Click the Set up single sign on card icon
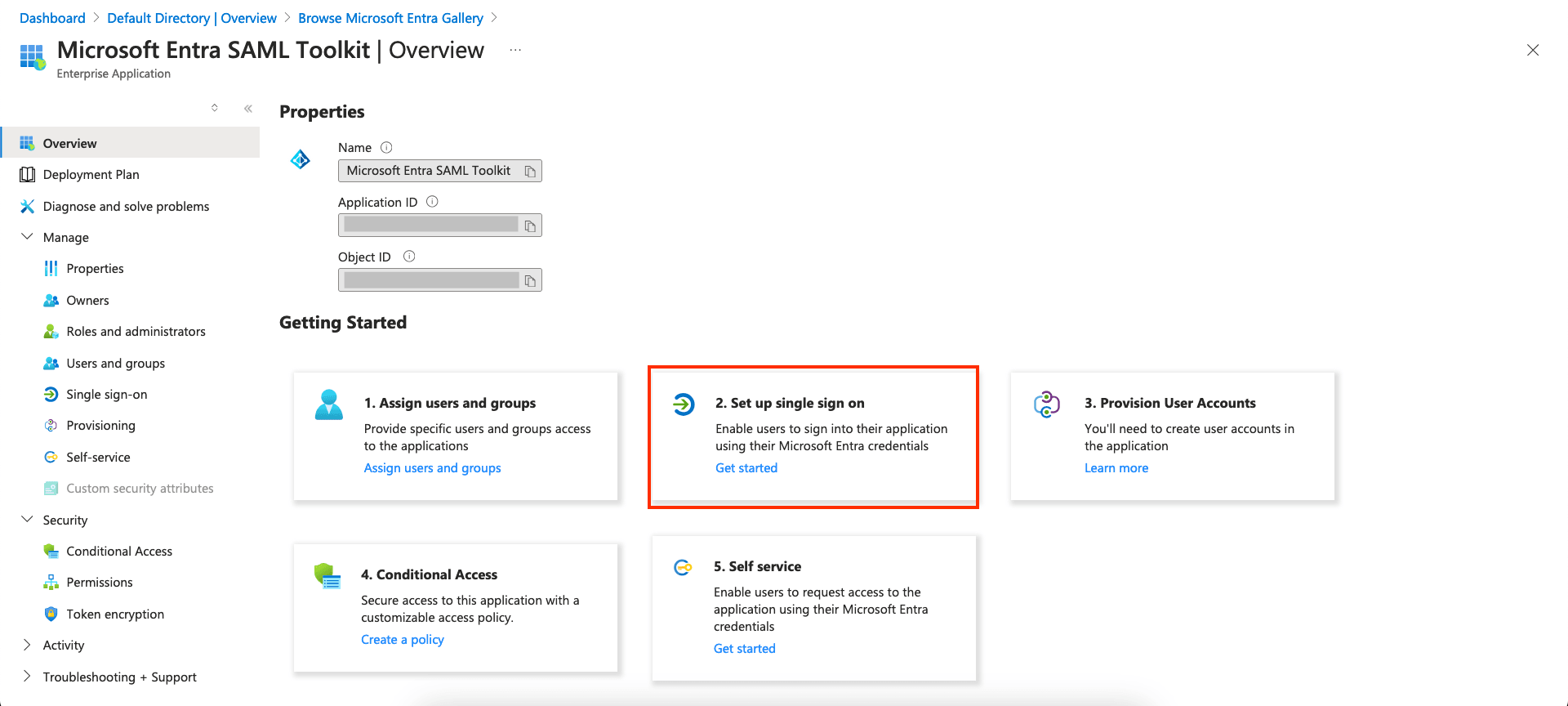Viewport: 1568px width, 706px height. tap(684, 404)
